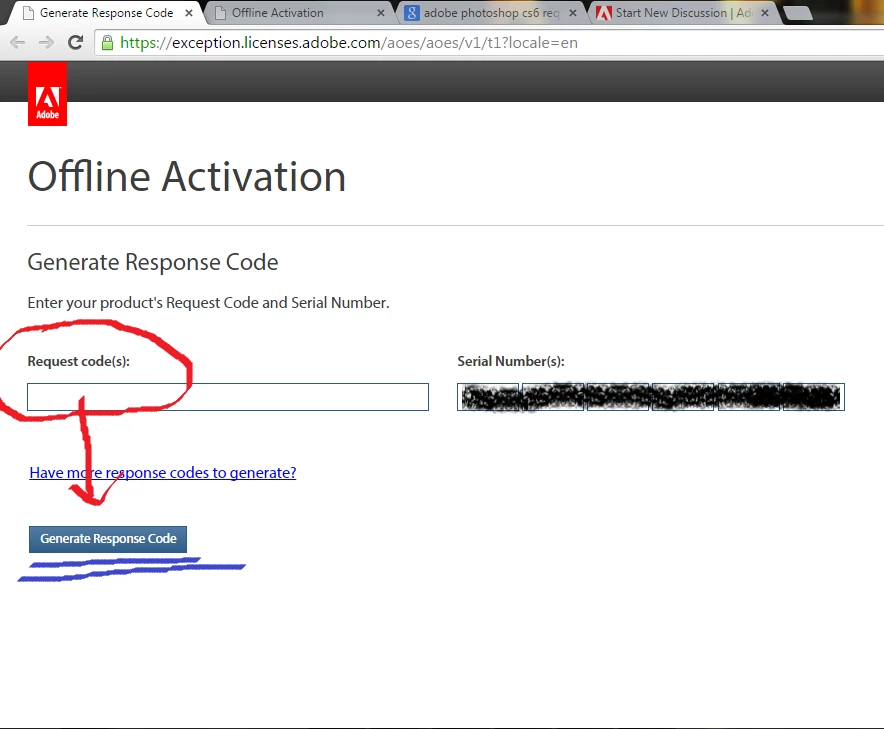Image resolution: width=884 pixels, height=729 pixels.
Task: Click the 'Offline Activation' page heading
Action: pos(187,176)
